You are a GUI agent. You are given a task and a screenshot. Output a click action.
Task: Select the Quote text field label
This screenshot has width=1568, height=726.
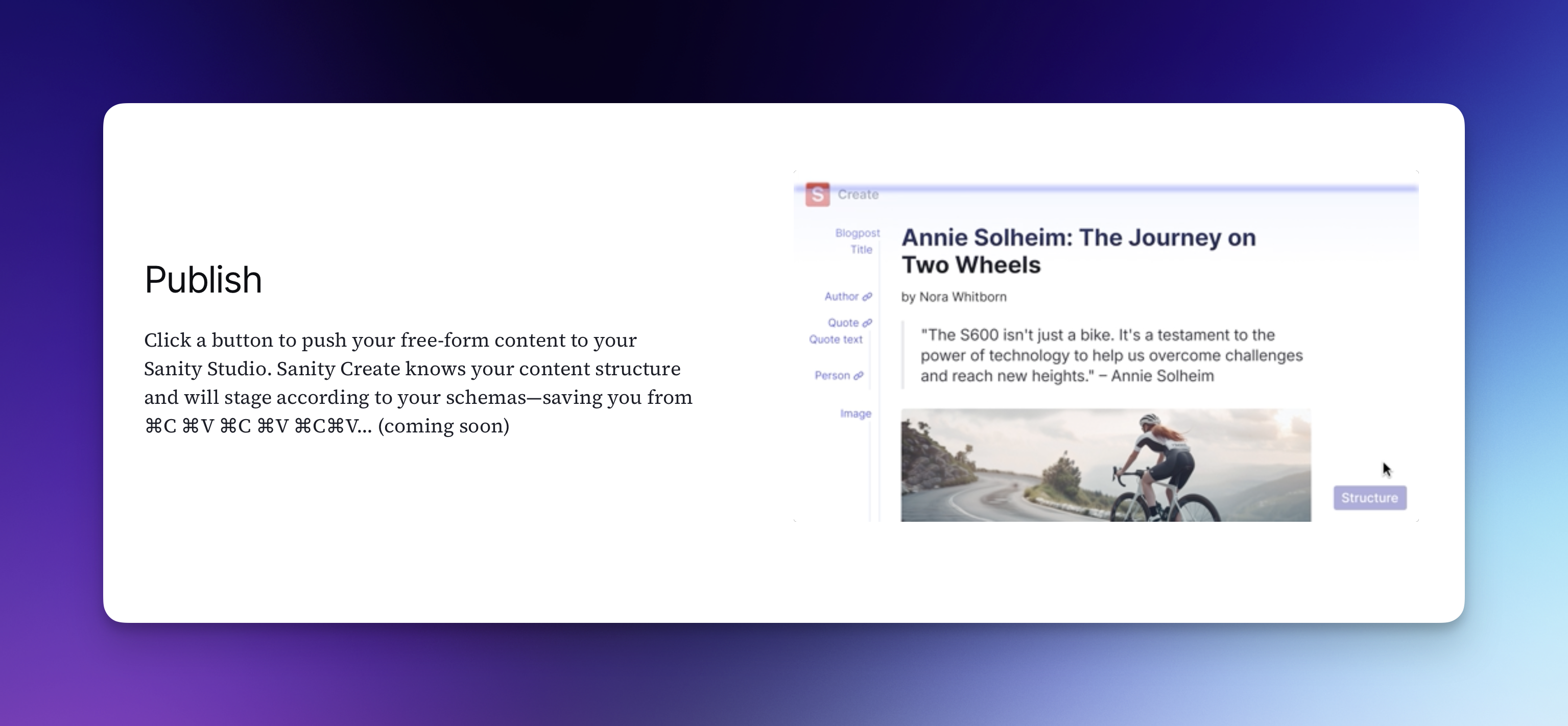835,340
